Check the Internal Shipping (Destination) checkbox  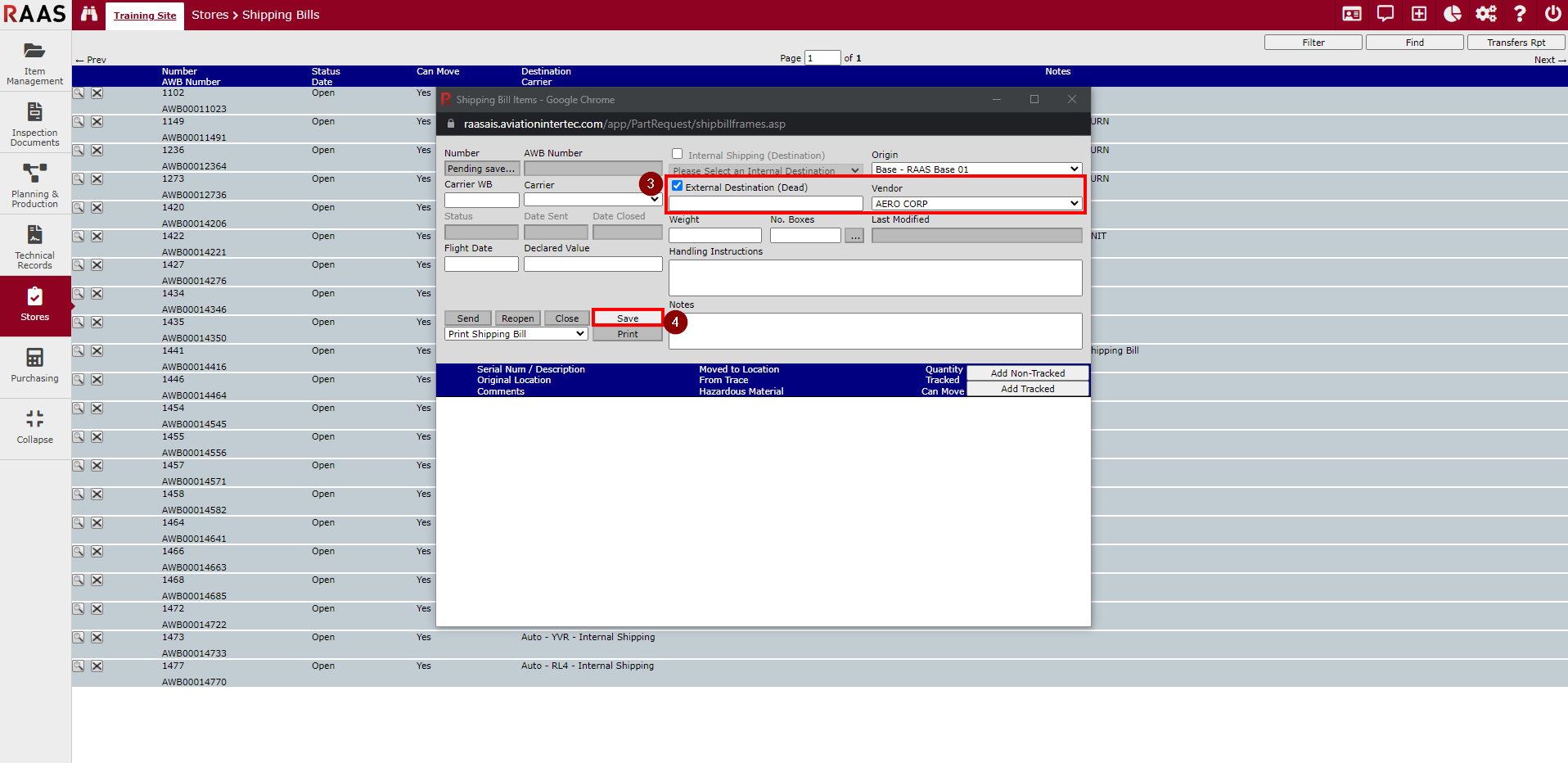coord(678,154)
